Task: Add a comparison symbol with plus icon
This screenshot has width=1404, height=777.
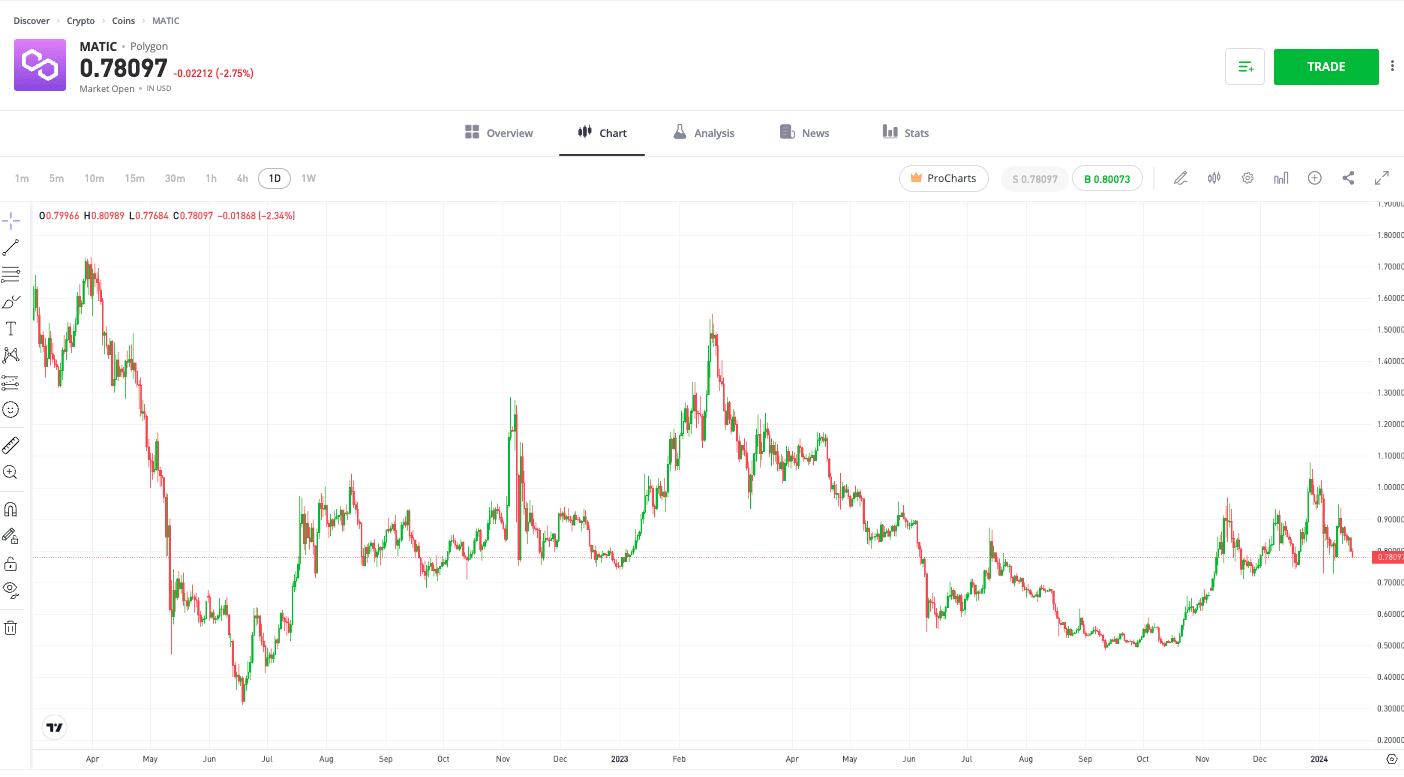Action: [1315, 178]
